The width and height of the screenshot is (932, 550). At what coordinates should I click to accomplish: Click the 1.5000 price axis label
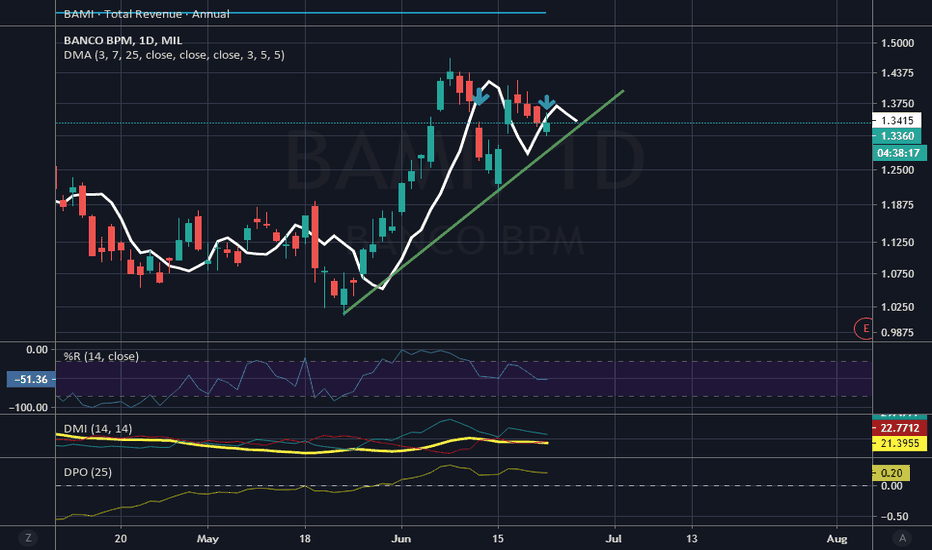[x=898, y=43]
